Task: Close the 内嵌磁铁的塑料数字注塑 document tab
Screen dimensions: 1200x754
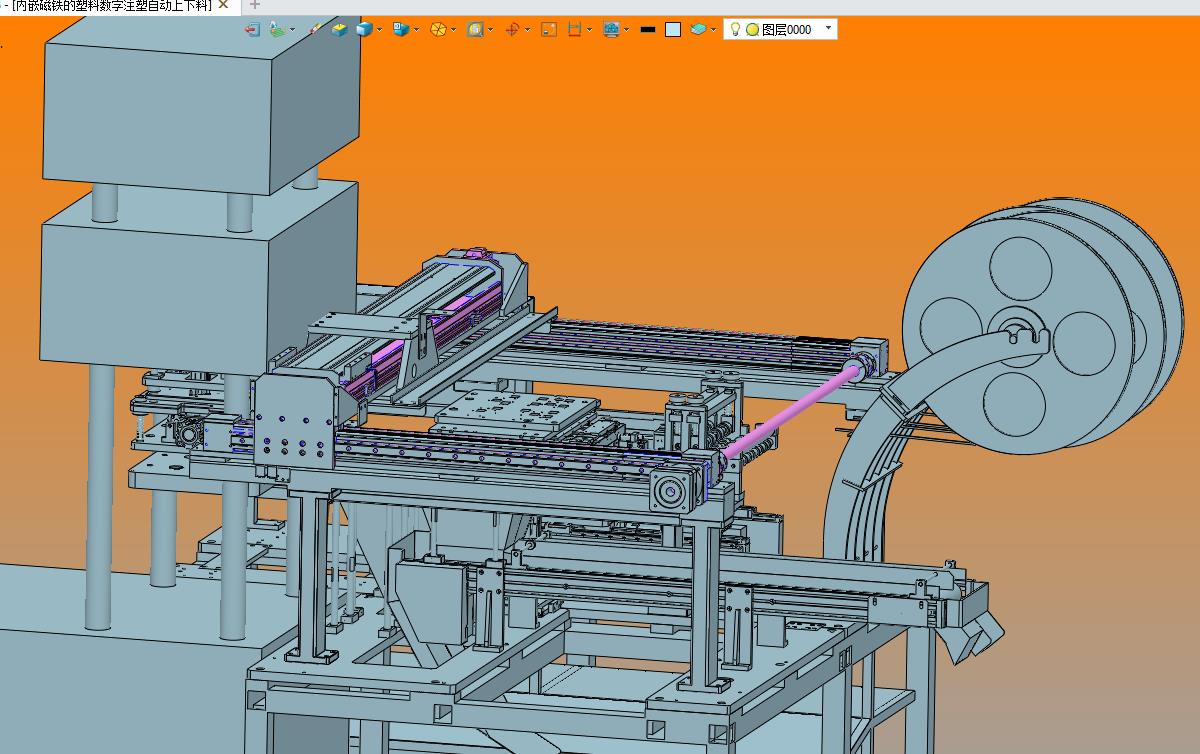Action: [x=224, y=5]
